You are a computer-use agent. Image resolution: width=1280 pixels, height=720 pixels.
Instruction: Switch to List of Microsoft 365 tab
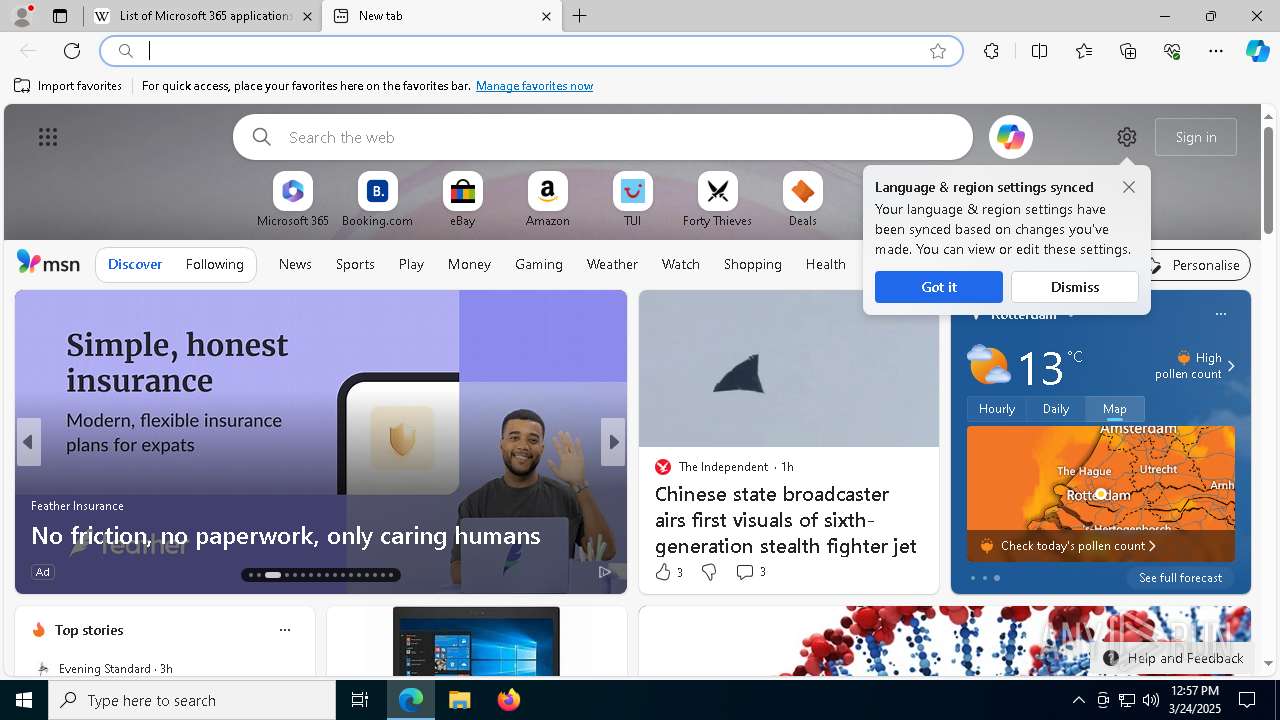(x=203, y=16)
